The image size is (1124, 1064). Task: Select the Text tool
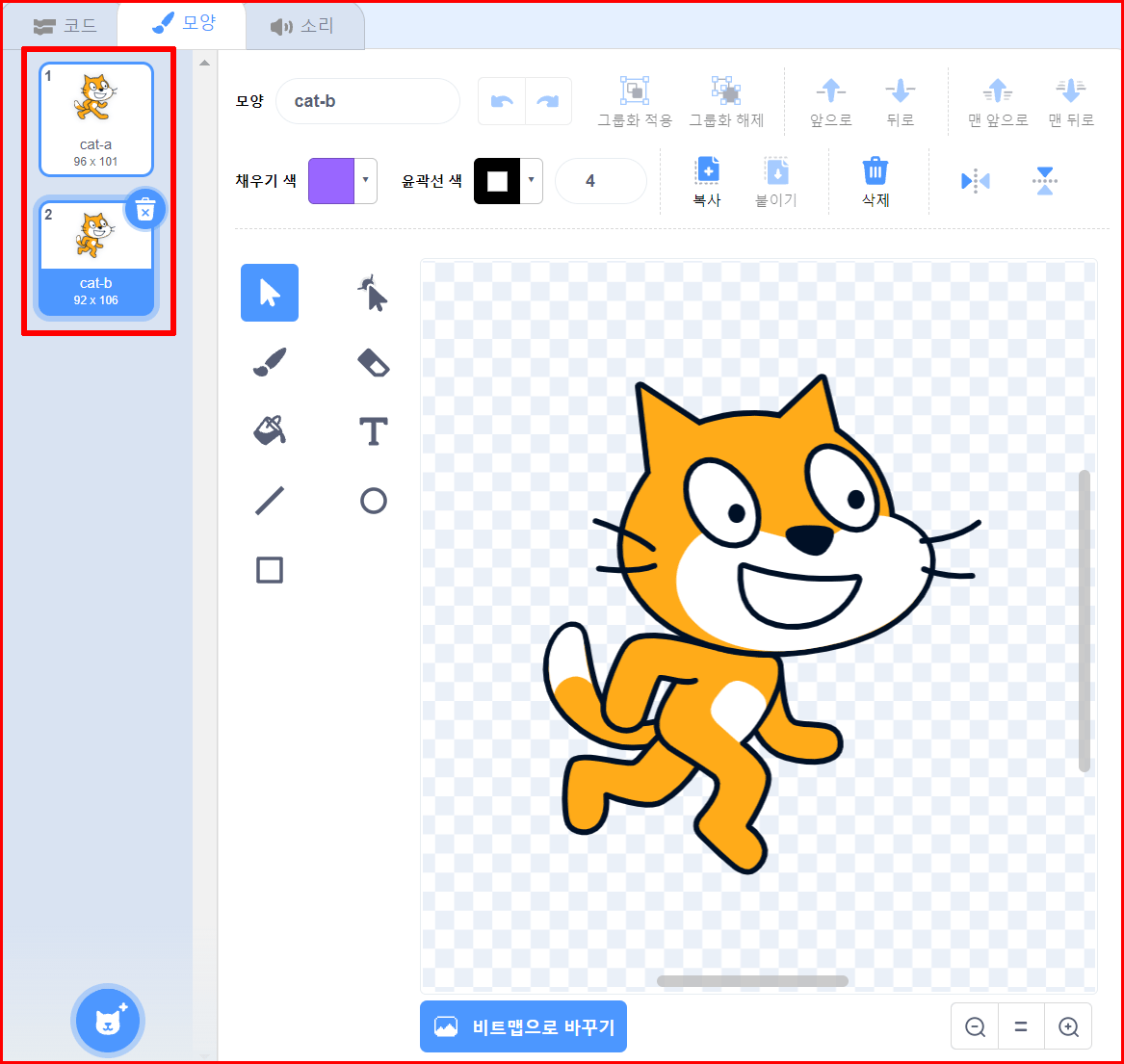click(x=373, y=430)
